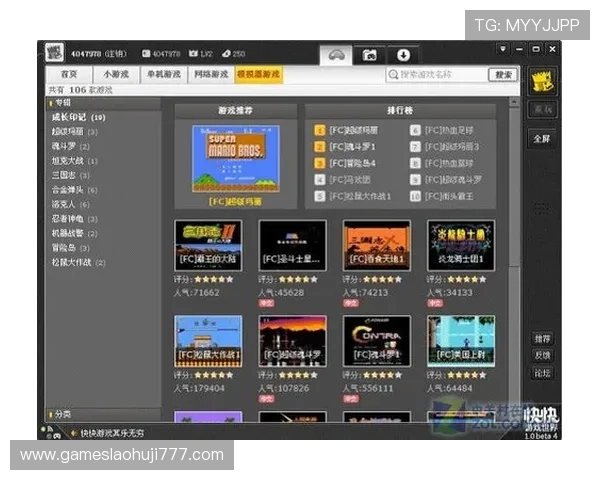Select 松鼠大作战 (2) album

[78, 263]
